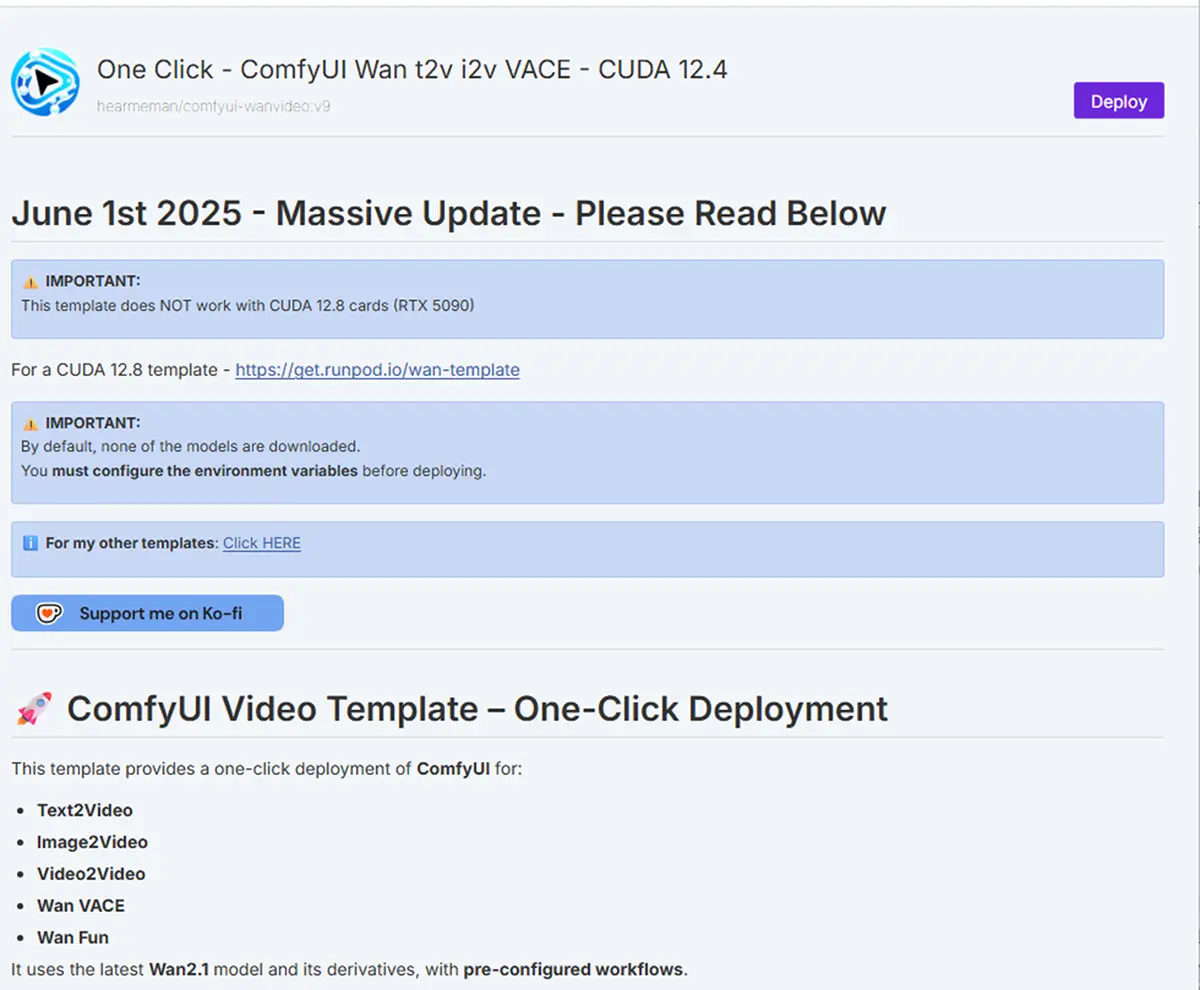The image size is (1200, 990).
Task: Click the CUDA 12.8 cards RTX 5090 warning text
Action: tap(248, 305)
